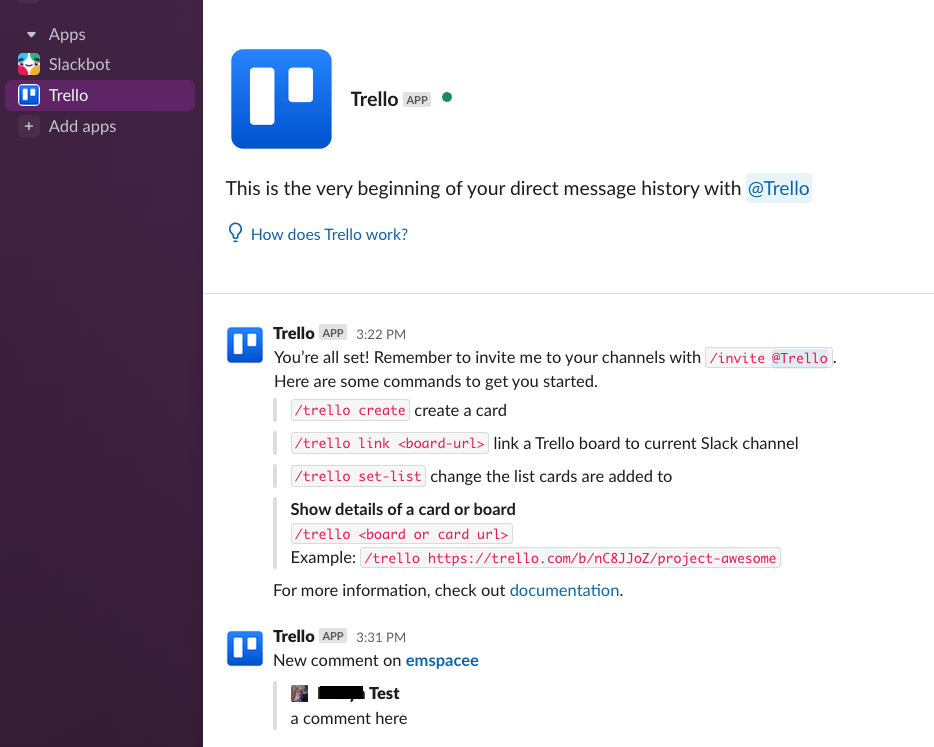Click the /trello set-list command
Screen dimensions: 934x747
[x=358, y=476]
